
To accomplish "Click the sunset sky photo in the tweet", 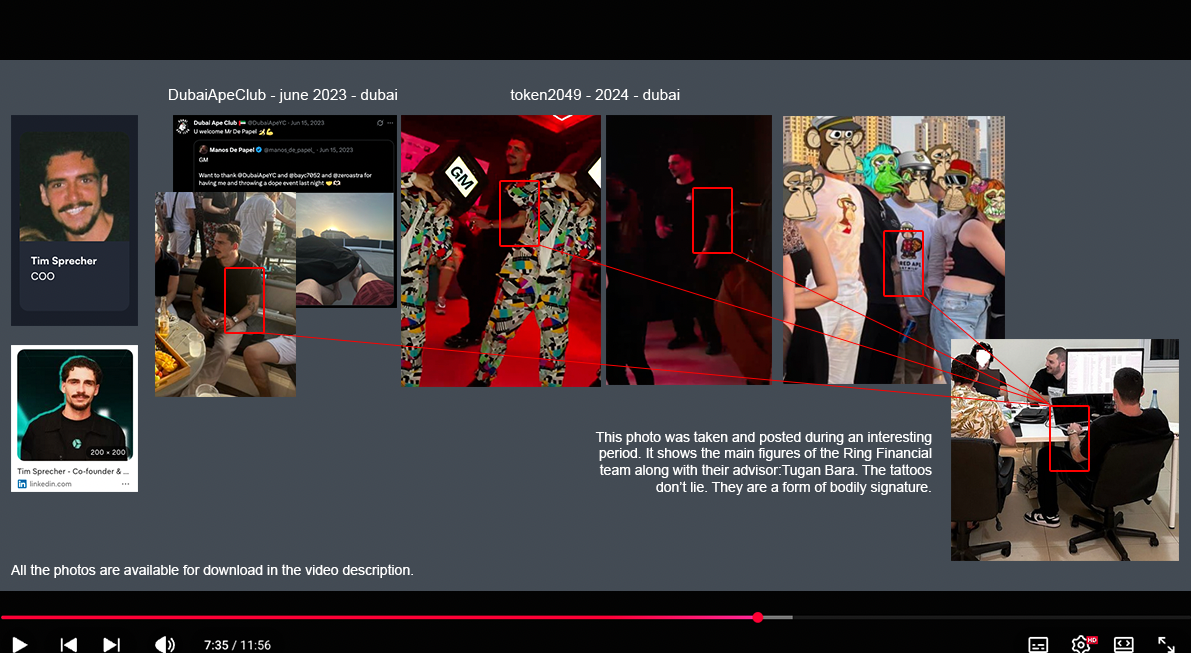I will pos(346,249).
